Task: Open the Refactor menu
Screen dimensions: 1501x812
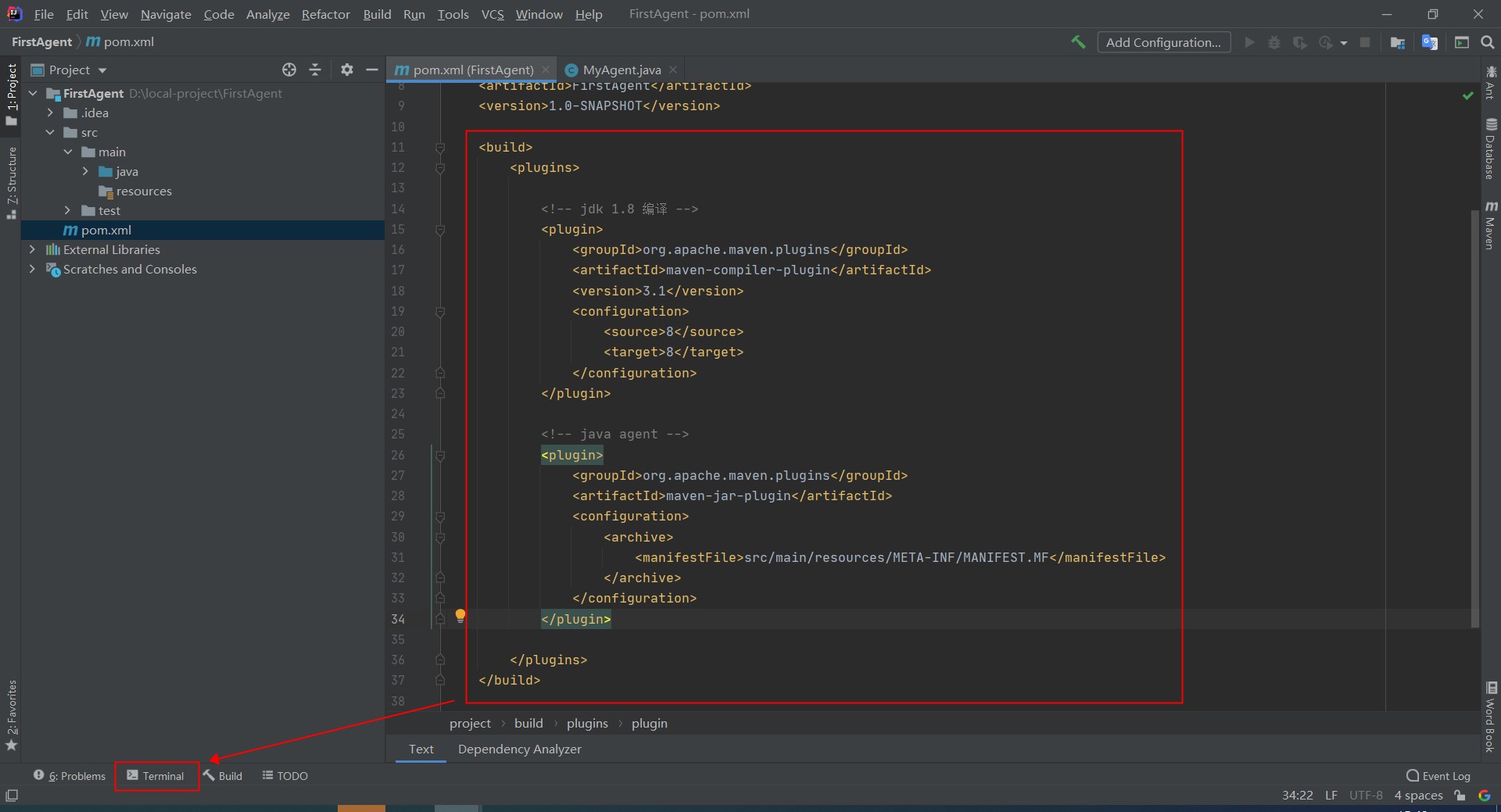Action: pyautogui.click(x=326, y=14)
